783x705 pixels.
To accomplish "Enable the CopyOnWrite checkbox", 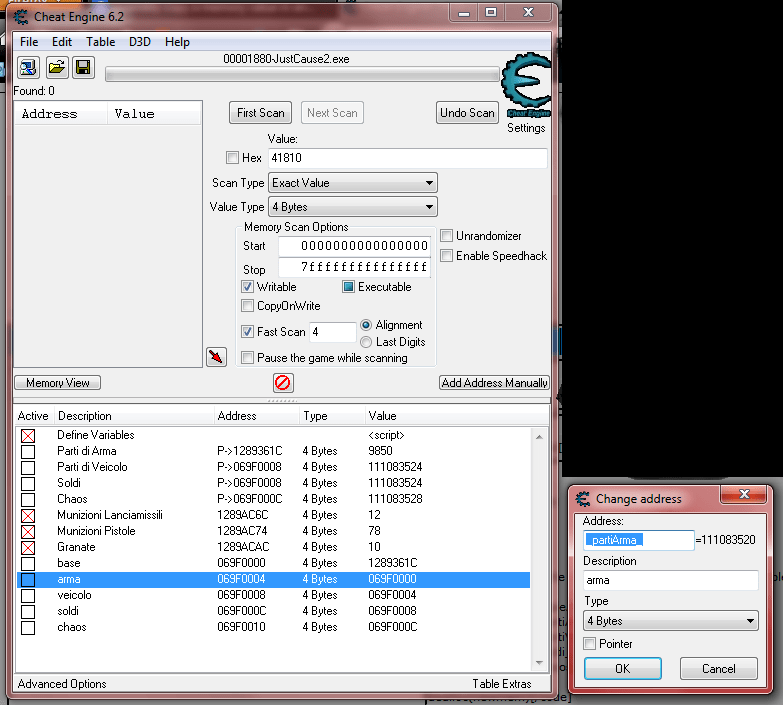I will [247, 306].
